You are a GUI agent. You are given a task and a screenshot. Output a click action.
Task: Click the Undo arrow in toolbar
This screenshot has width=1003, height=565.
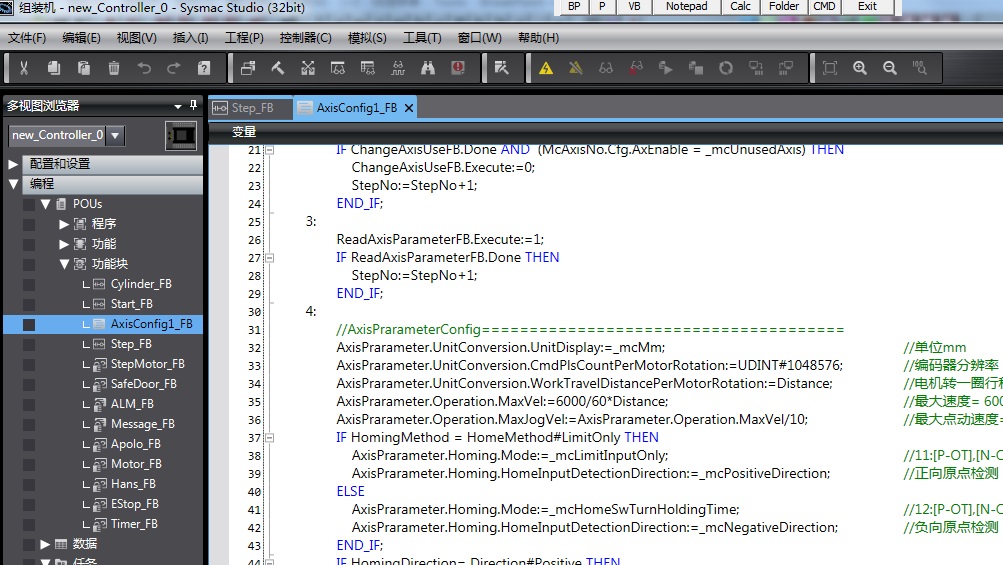[144, 68]
